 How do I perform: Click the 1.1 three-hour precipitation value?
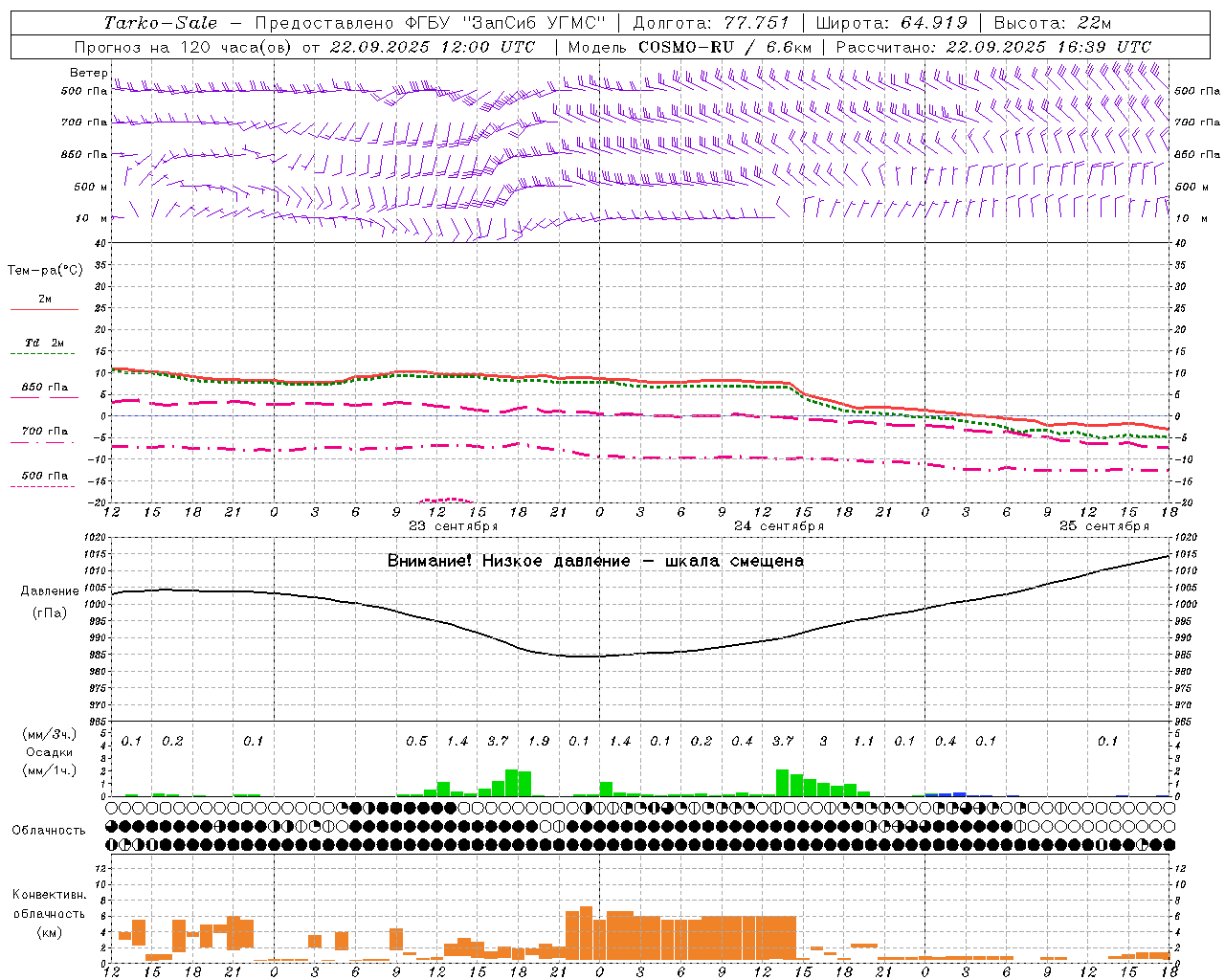click(x=863, y=742)
